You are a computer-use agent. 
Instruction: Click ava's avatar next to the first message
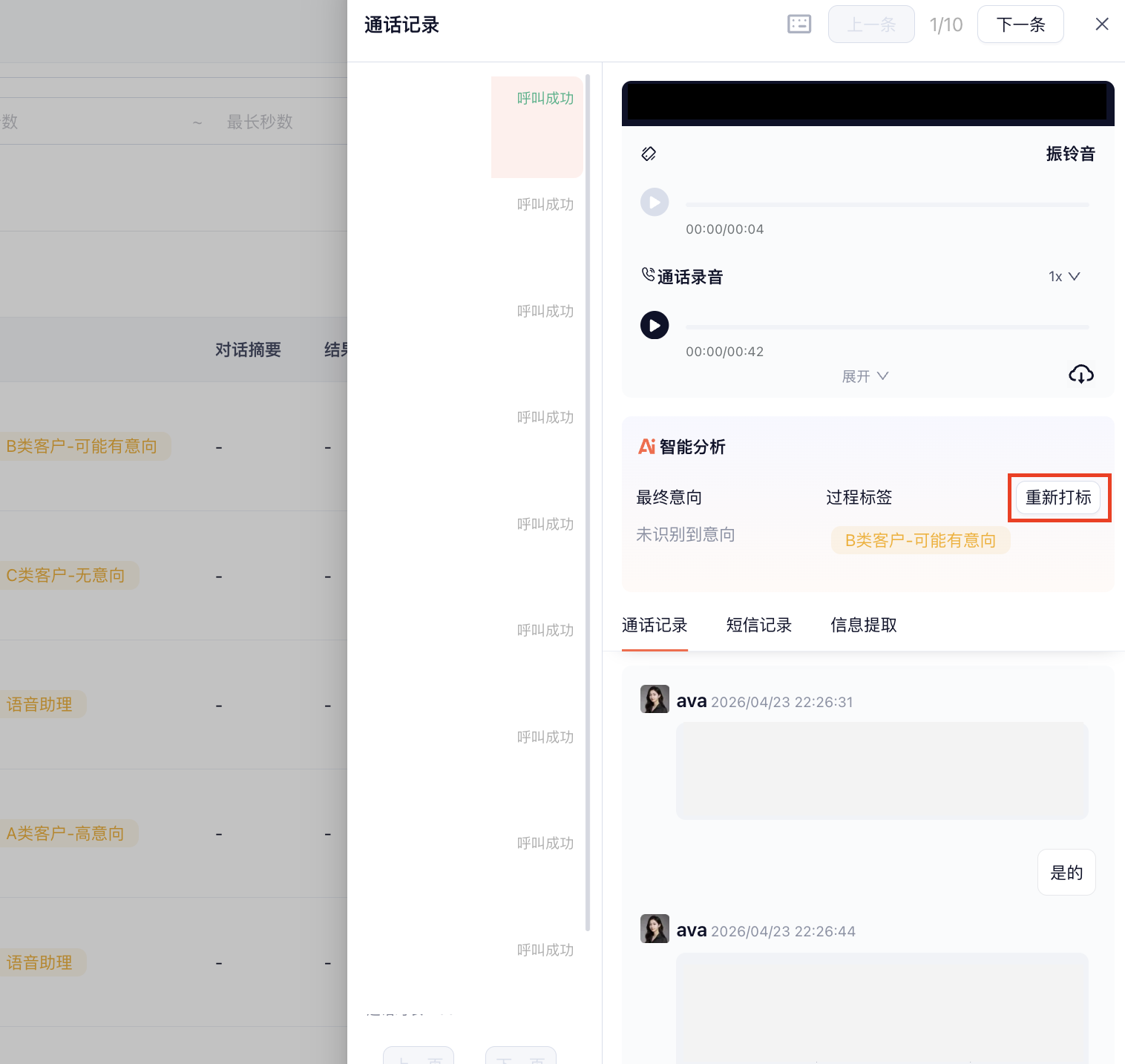654,698
